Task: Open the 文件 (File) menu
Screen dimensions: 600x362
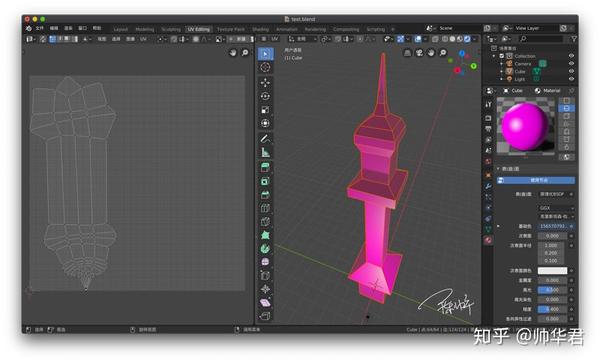Action: tap(39, 28)
